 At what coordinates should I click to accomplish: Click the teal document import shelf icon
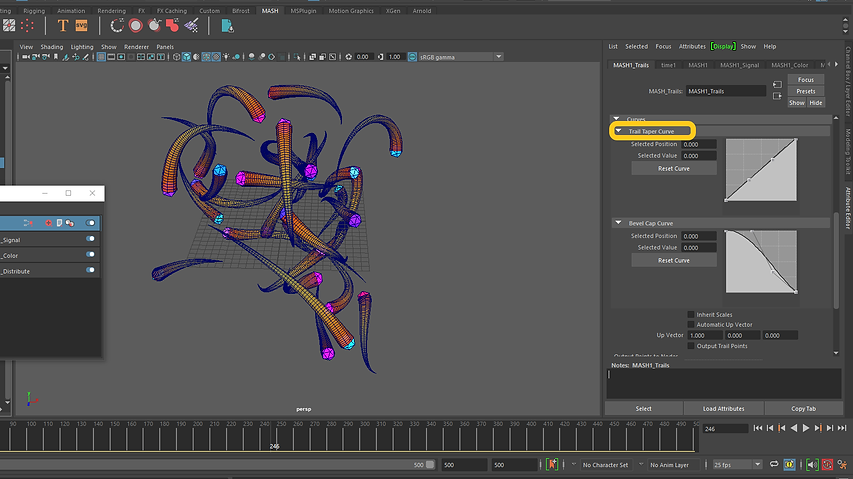tap(227, 26)
